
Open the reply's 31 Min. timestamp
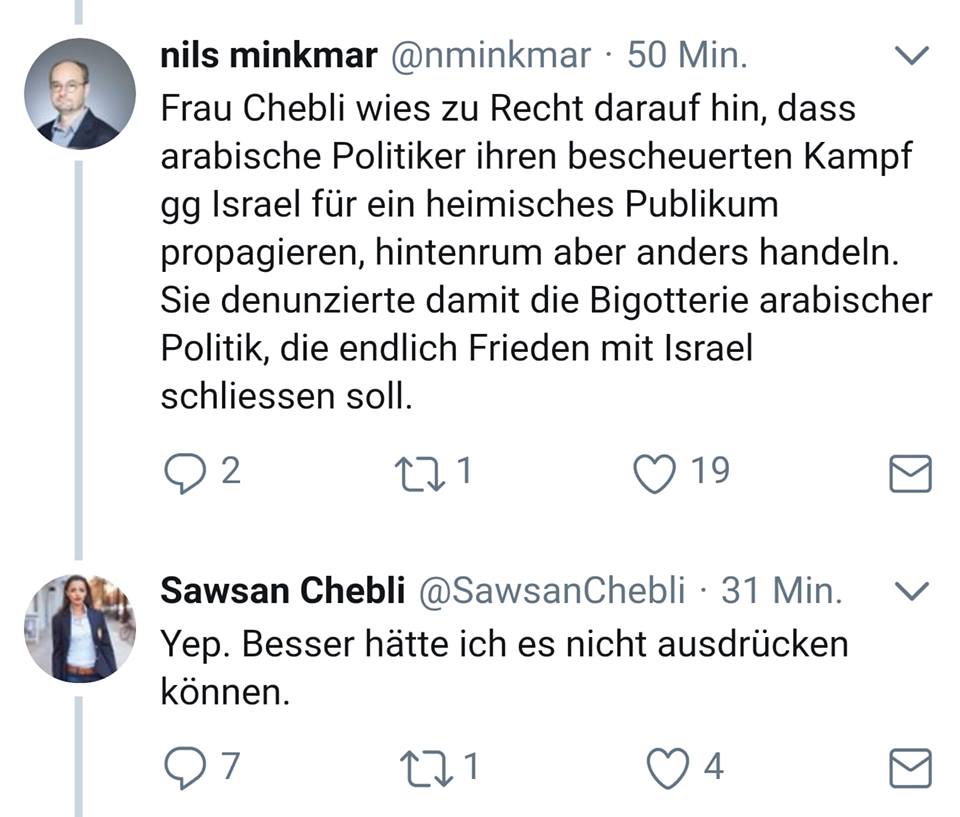click(781, 591)
